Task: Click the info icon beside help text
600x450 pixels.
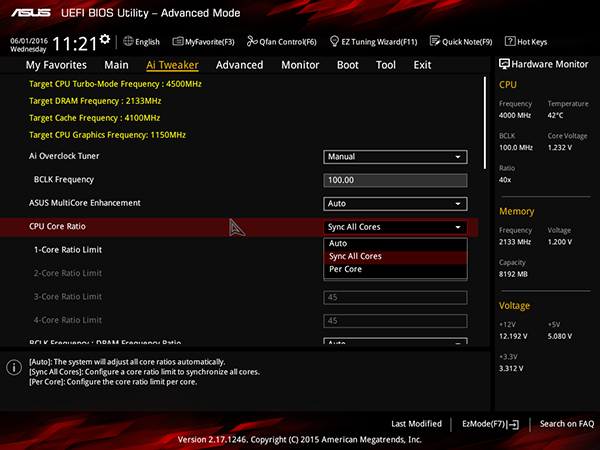Action: pyautogui.click(x=14, y=367)
